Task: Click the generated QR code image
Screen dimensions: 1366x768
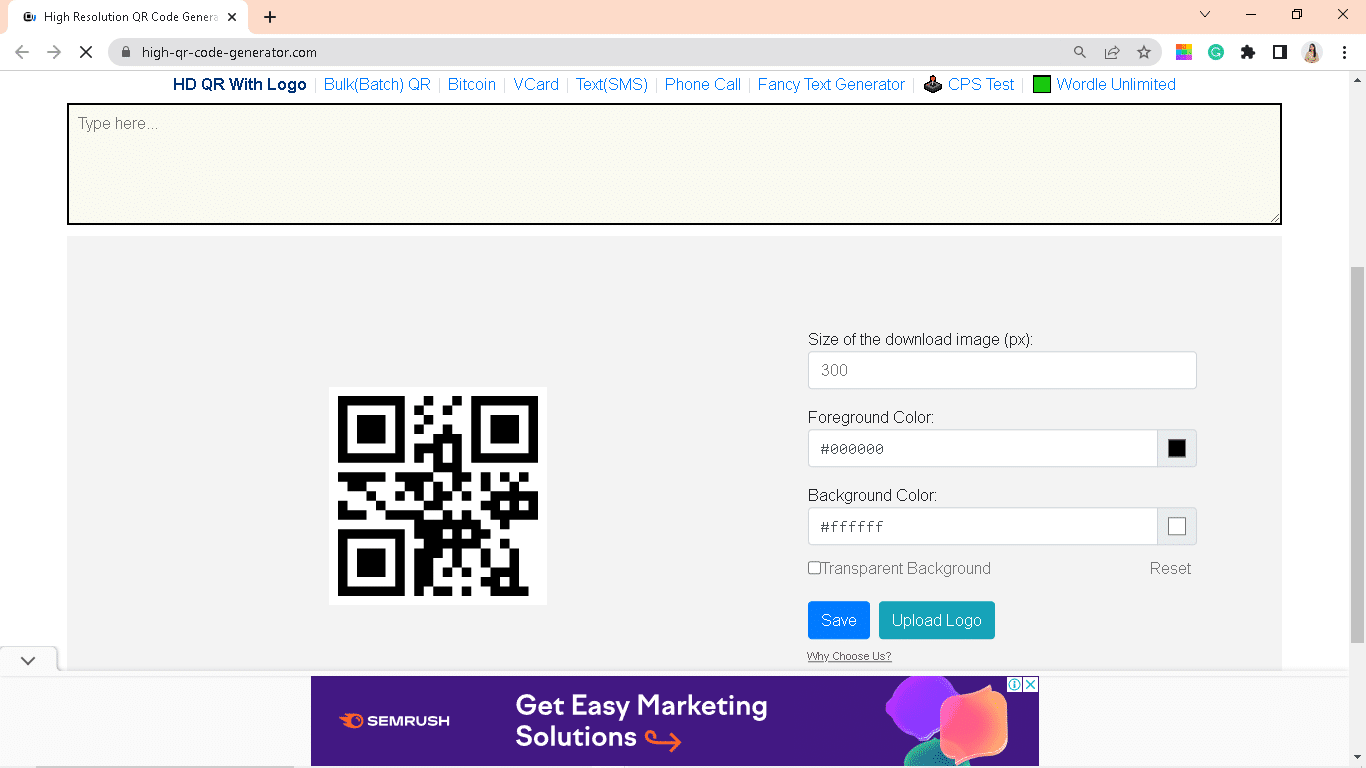Action: pyautogui.click(x=438, y=496)
